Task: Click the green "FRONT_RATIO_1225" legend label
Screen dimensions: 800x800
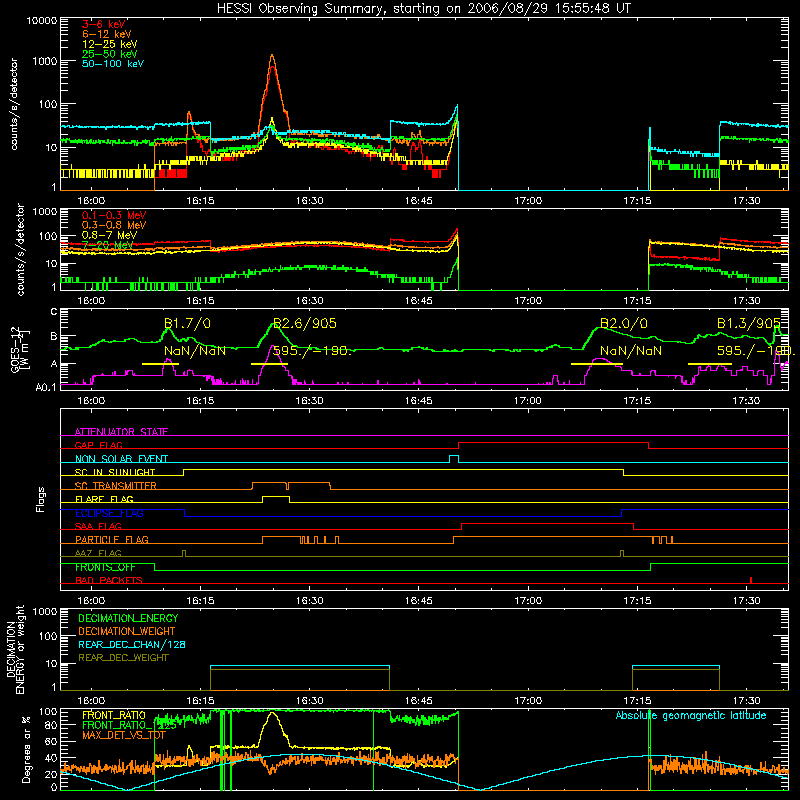Action: (129, 725)
